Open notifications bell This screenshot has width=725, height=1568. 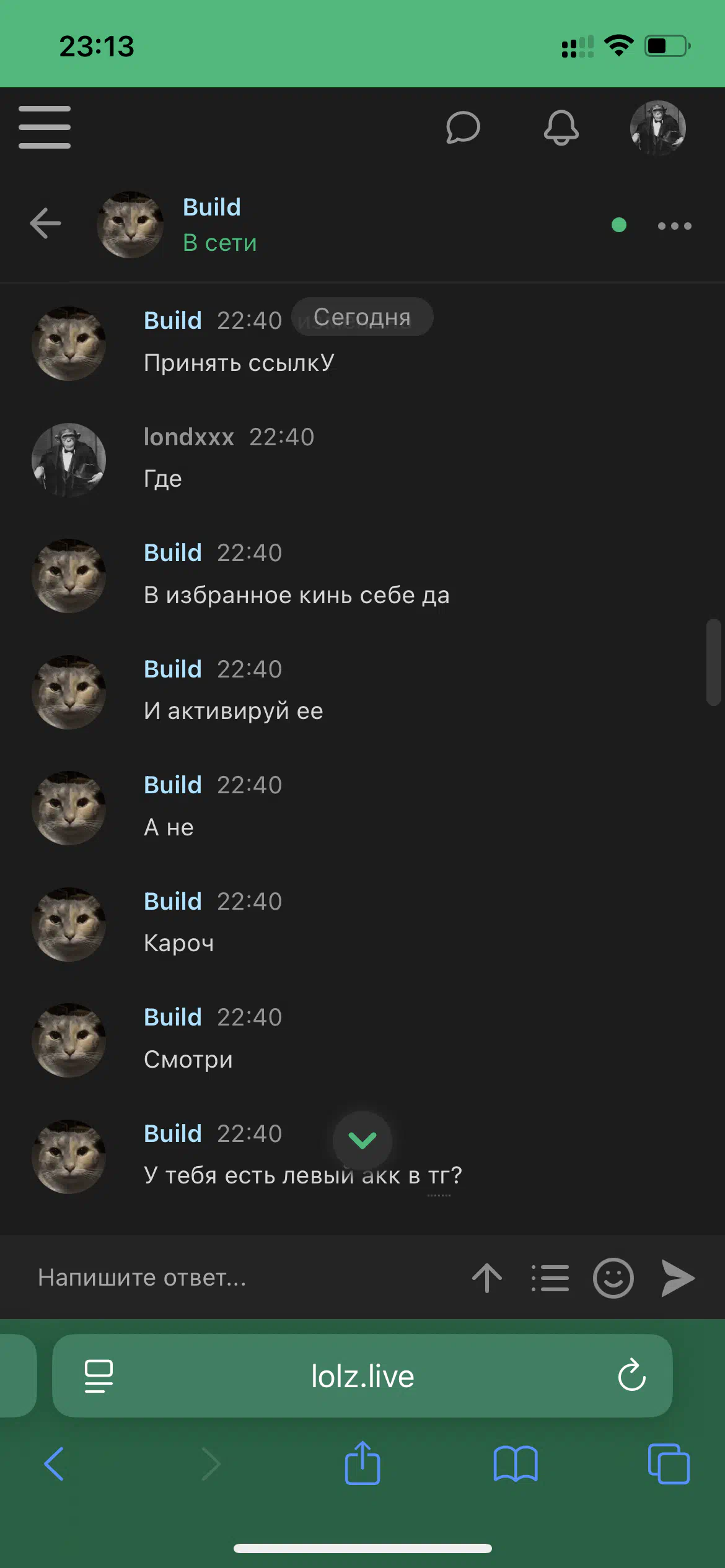(561, 128)
